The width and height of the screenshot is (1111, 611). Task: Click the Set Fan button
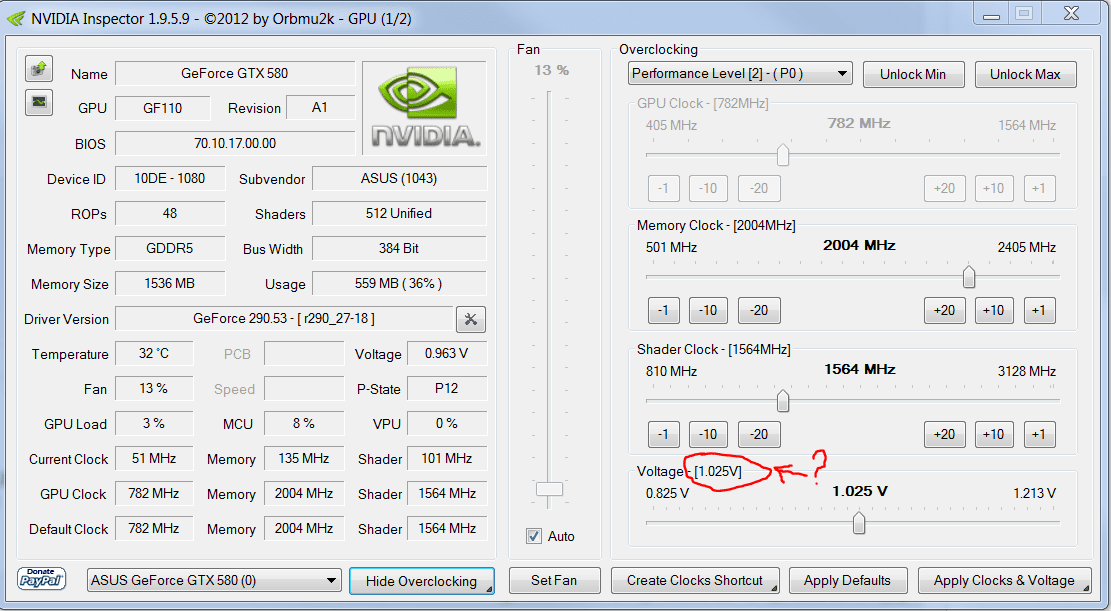point(554,581)
